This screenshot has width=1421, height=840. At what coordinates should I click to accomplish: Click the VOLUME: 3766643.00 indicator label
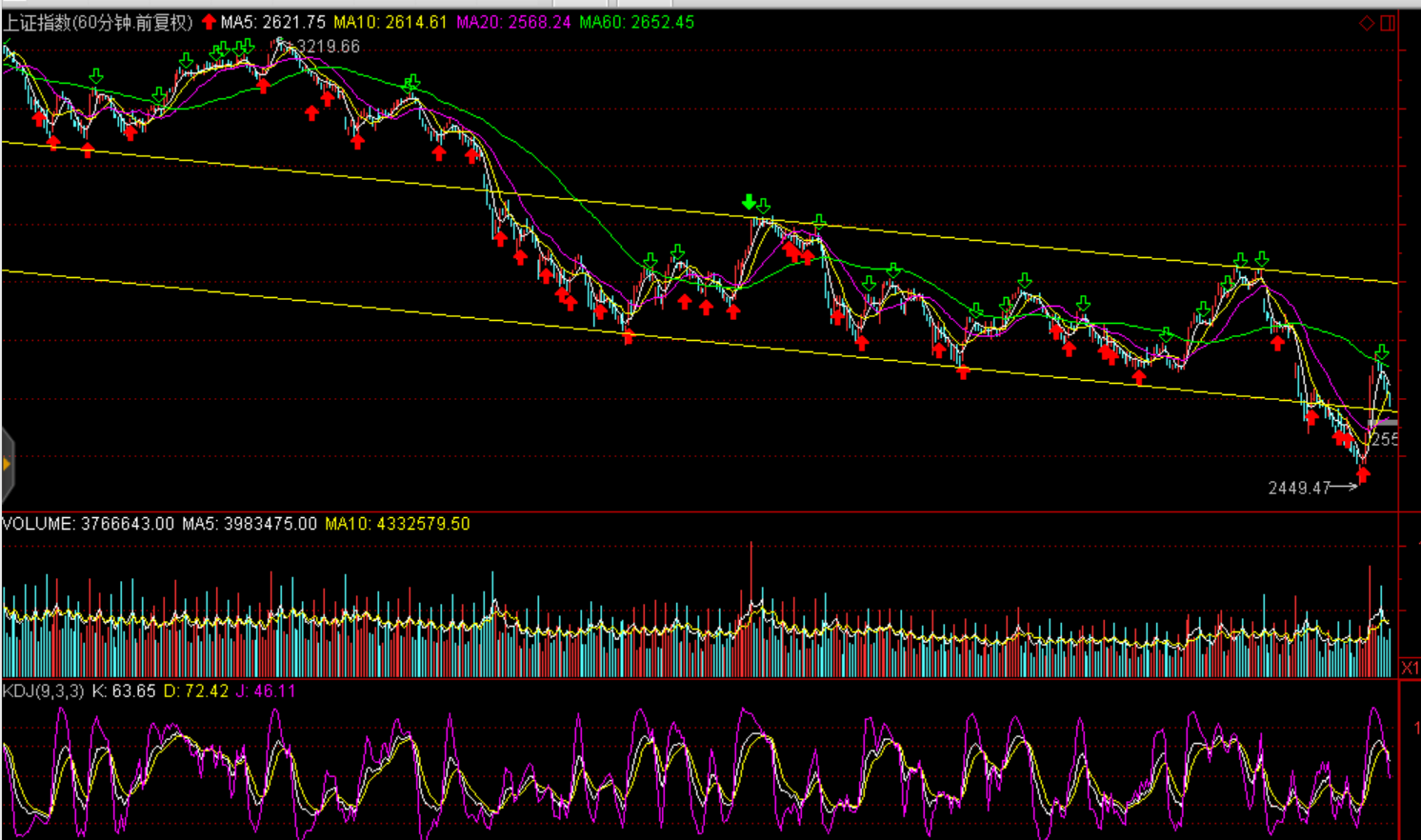(x=89, y=524)
